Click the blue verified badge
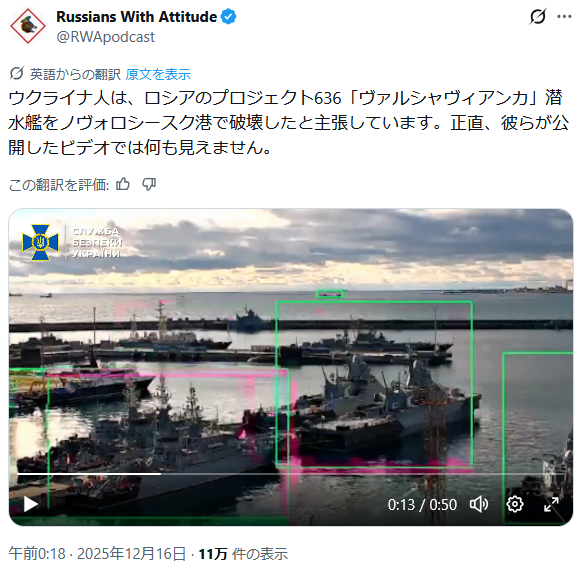 pos(229,17)
